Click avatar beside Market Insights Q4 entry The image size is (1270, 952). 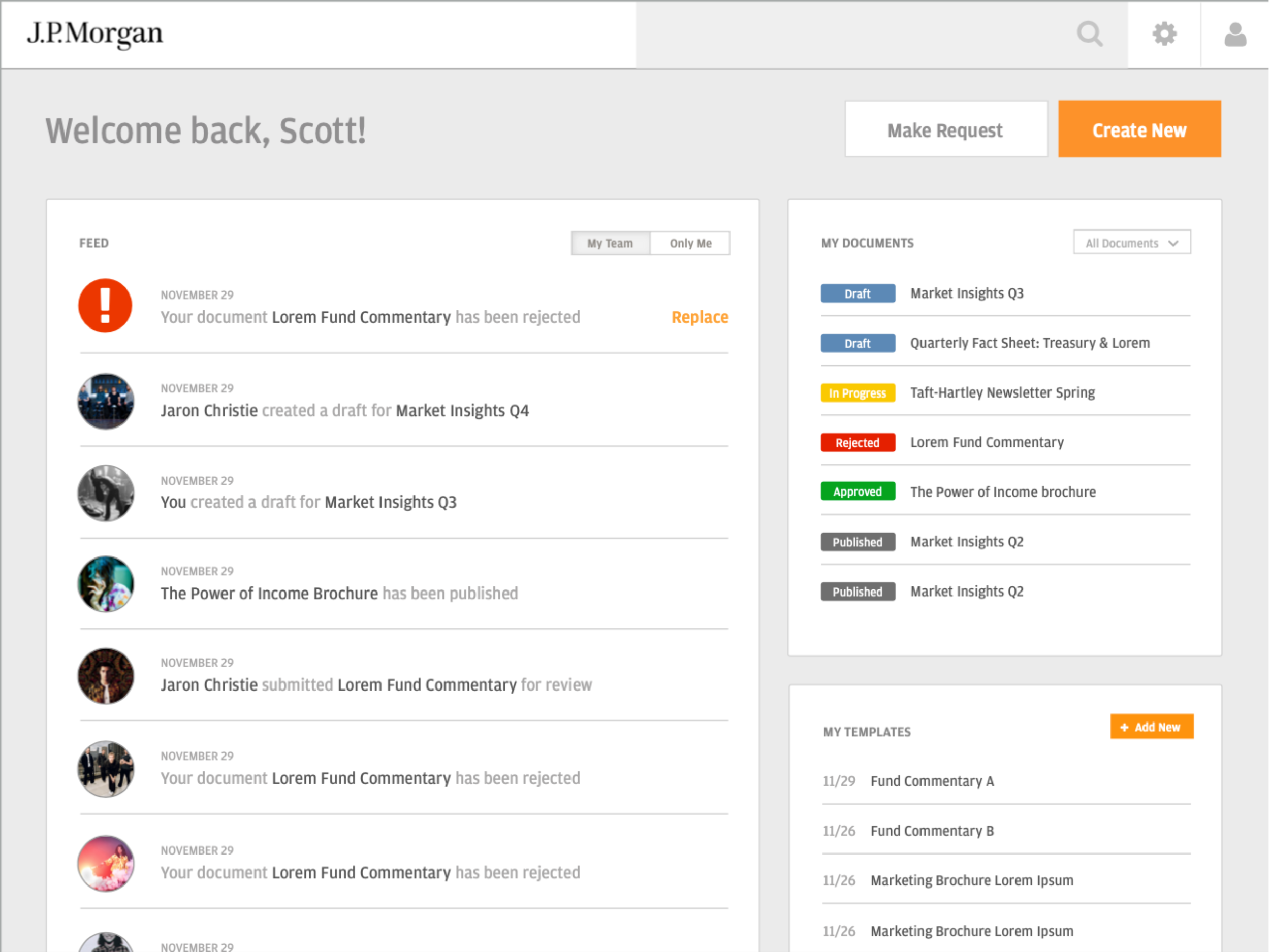[x=106, y=401]
